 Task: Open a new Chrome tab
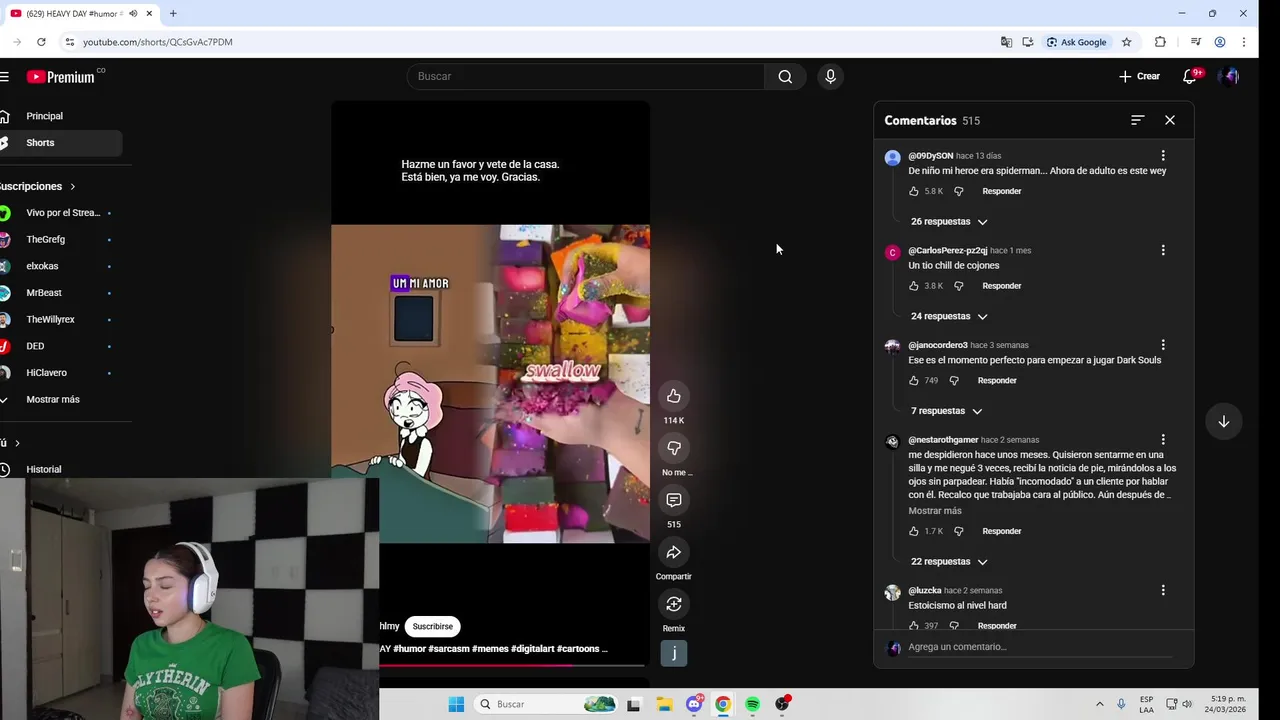point(173,14)
